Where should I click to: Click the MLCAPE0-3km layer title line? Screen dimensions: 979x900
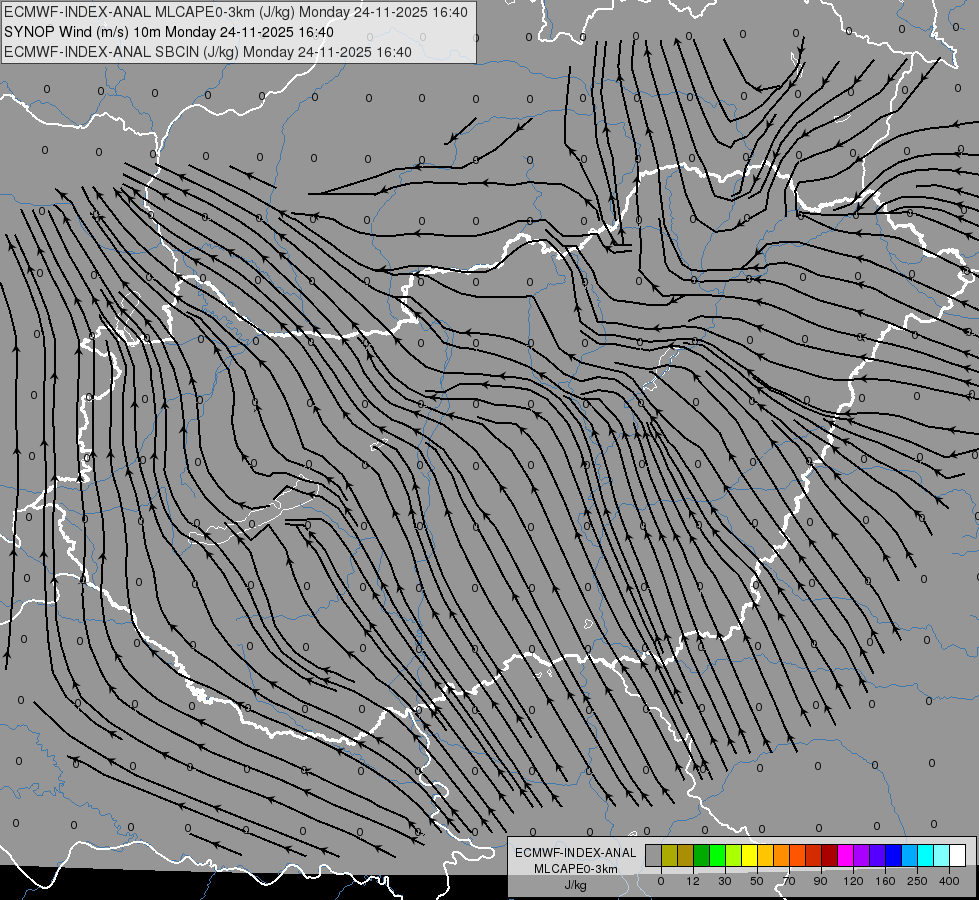pyautogui.click(x=235, y=12)
